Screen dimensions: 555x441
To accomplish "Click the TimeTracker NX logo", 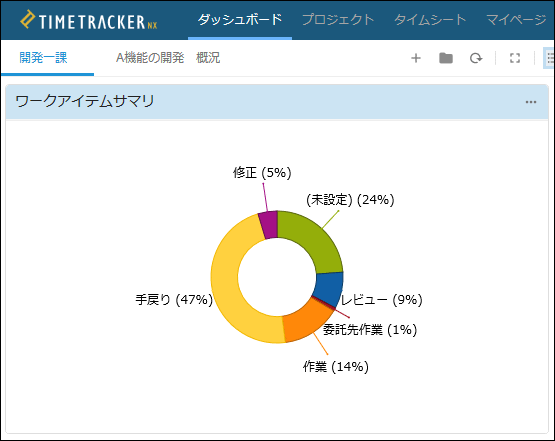I will (89, 21).
